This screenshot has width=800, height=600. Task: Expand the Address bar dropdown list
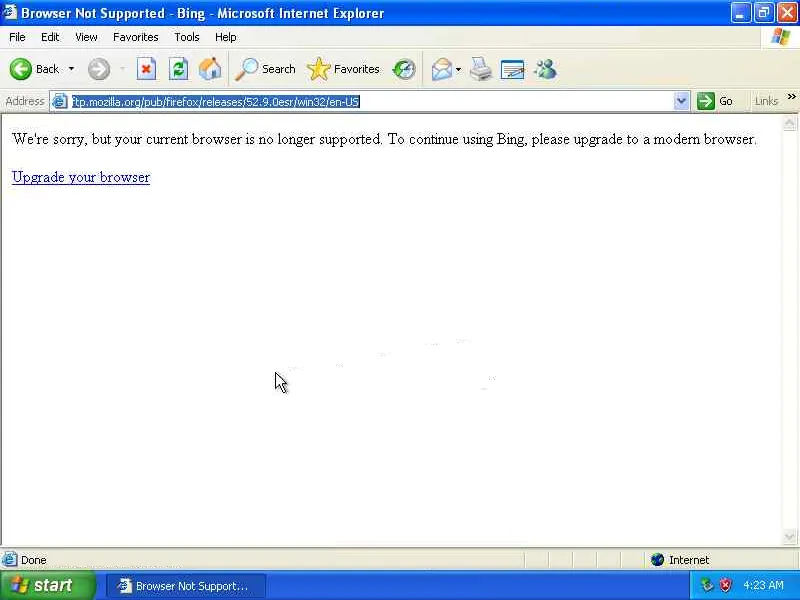click(681, 101)
